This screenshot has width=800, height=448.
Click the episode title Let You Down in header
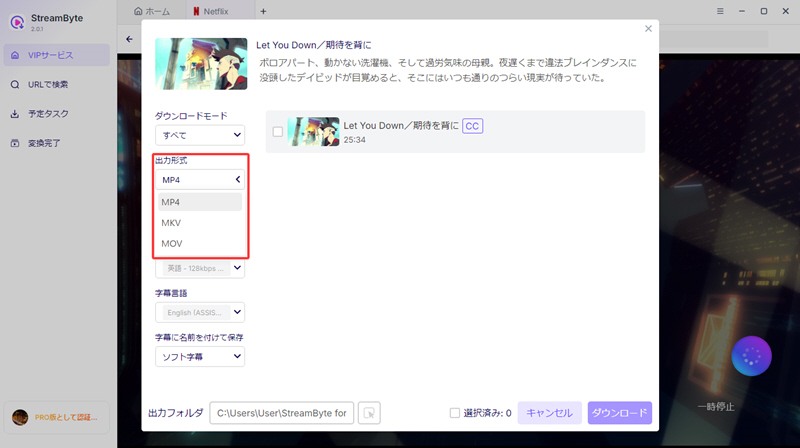point(314,45)
